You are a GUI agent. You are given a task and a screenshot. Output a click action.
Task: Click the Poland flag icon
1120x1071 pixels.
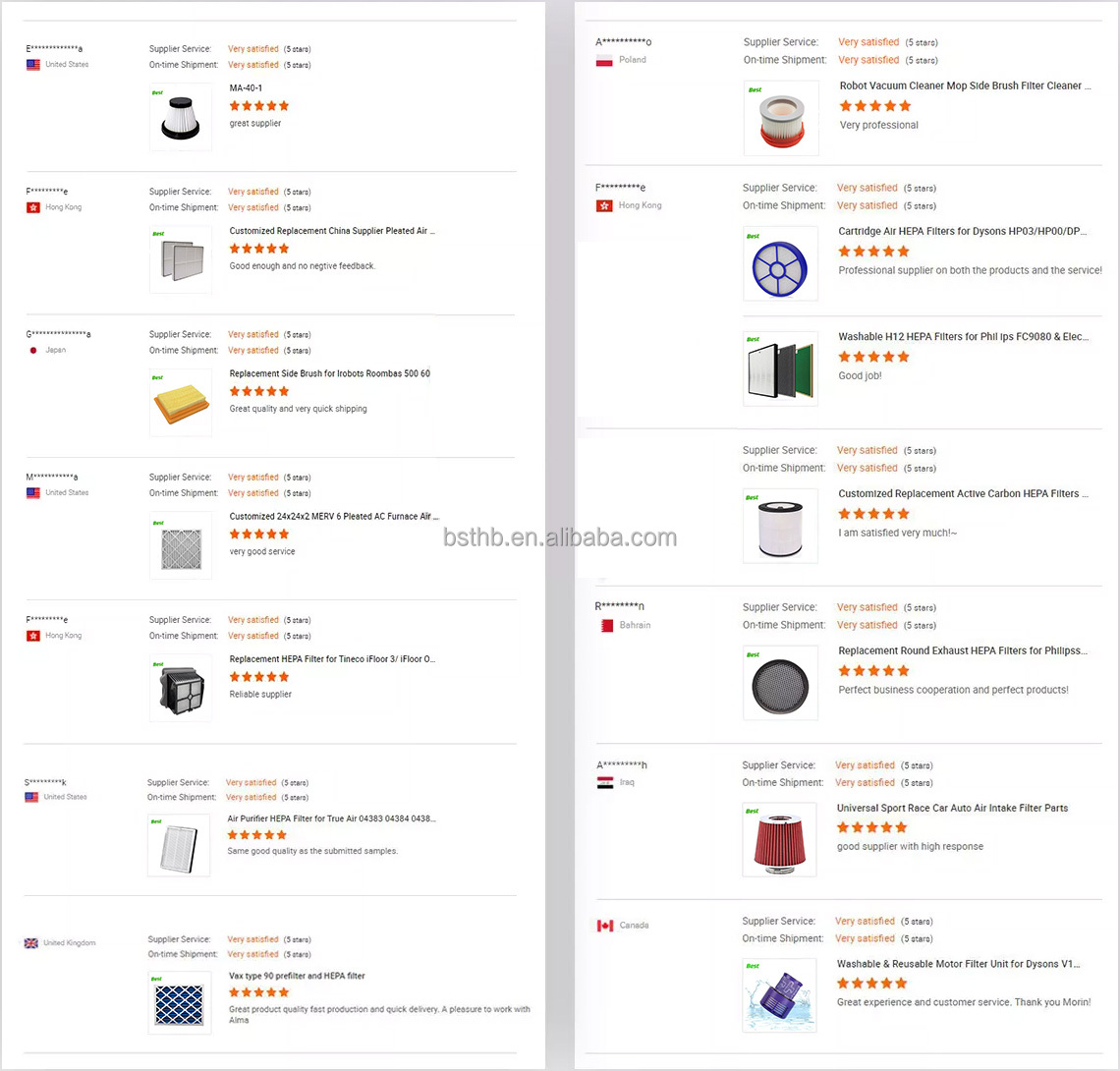(604, 60)
